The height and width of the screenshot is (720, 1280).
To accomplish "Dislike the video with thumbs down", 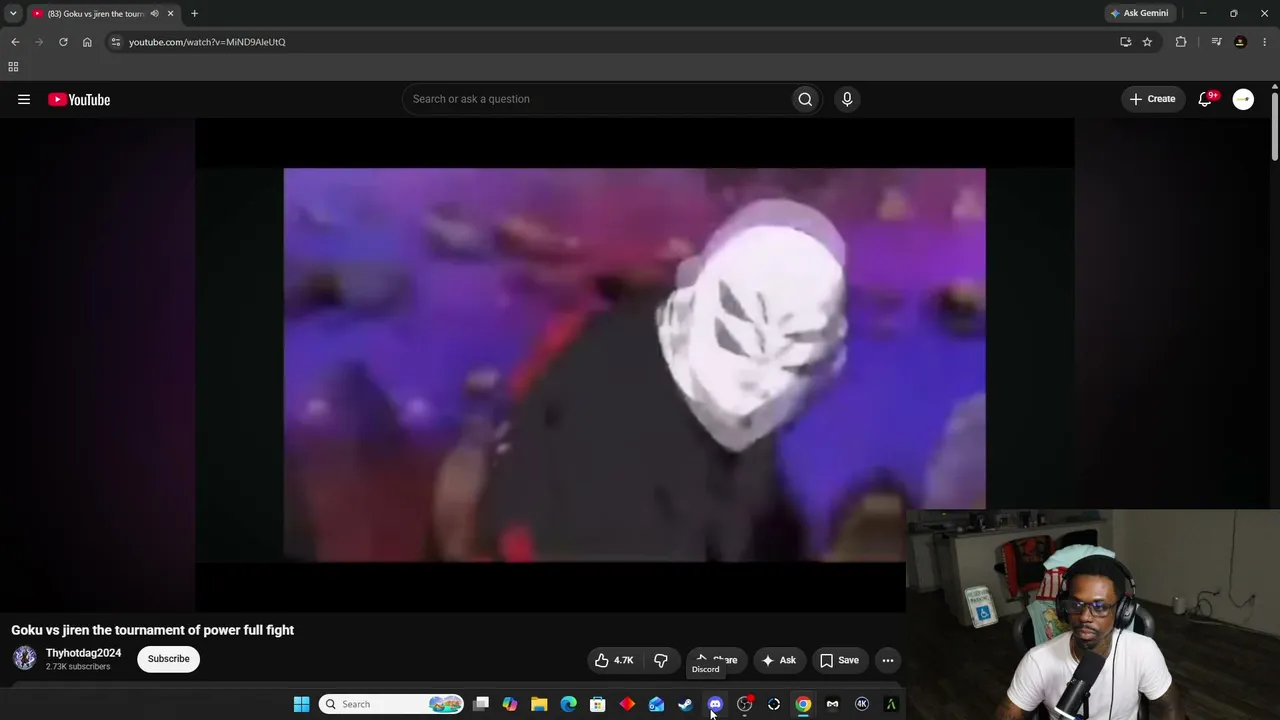I will (x=661, y=660).
